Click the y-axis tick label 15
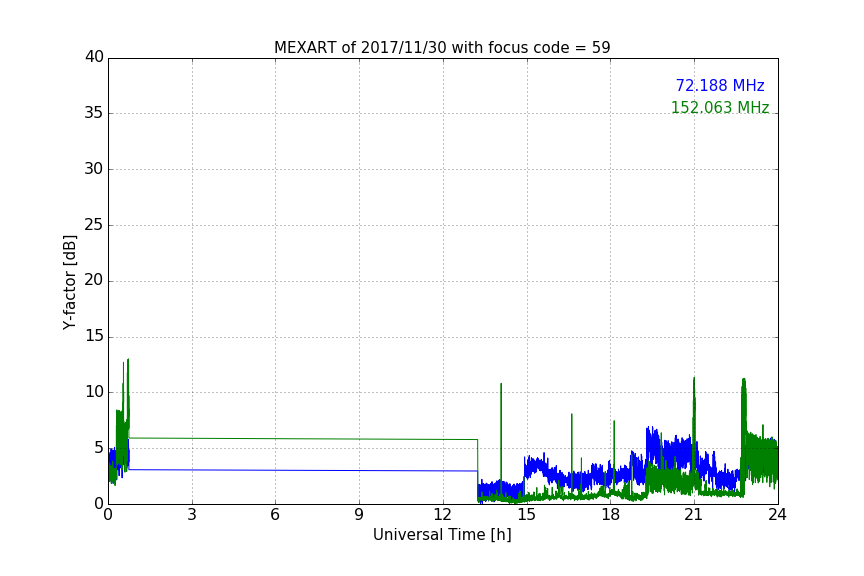The height and width of the screenshot is (576, 864). [94, 336]
